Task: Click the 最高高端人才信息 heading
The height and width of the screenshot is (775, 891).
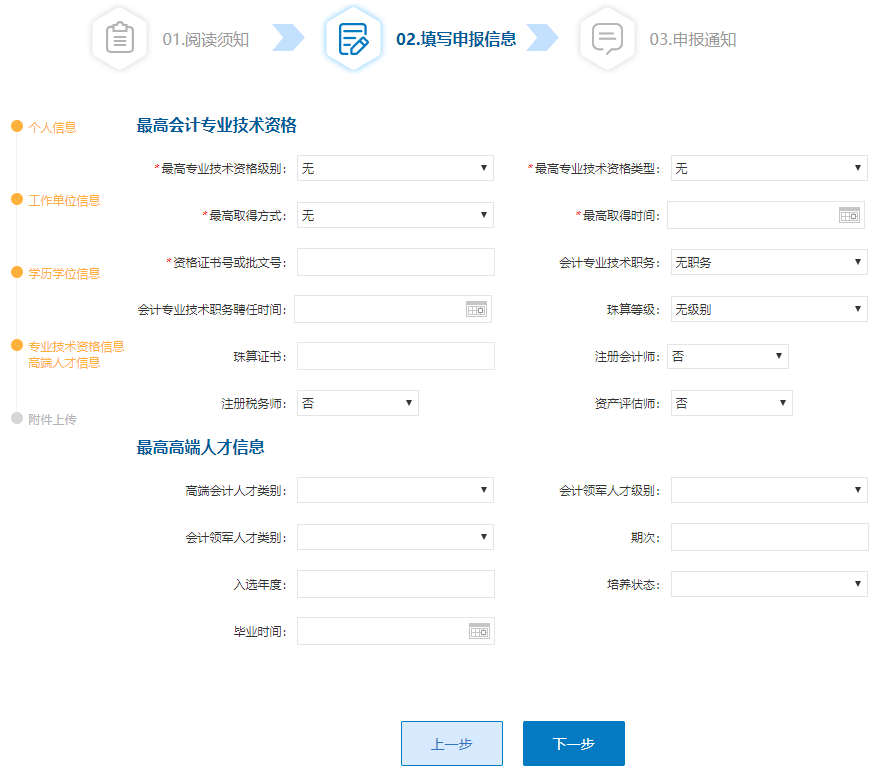Action: (201, 447)
